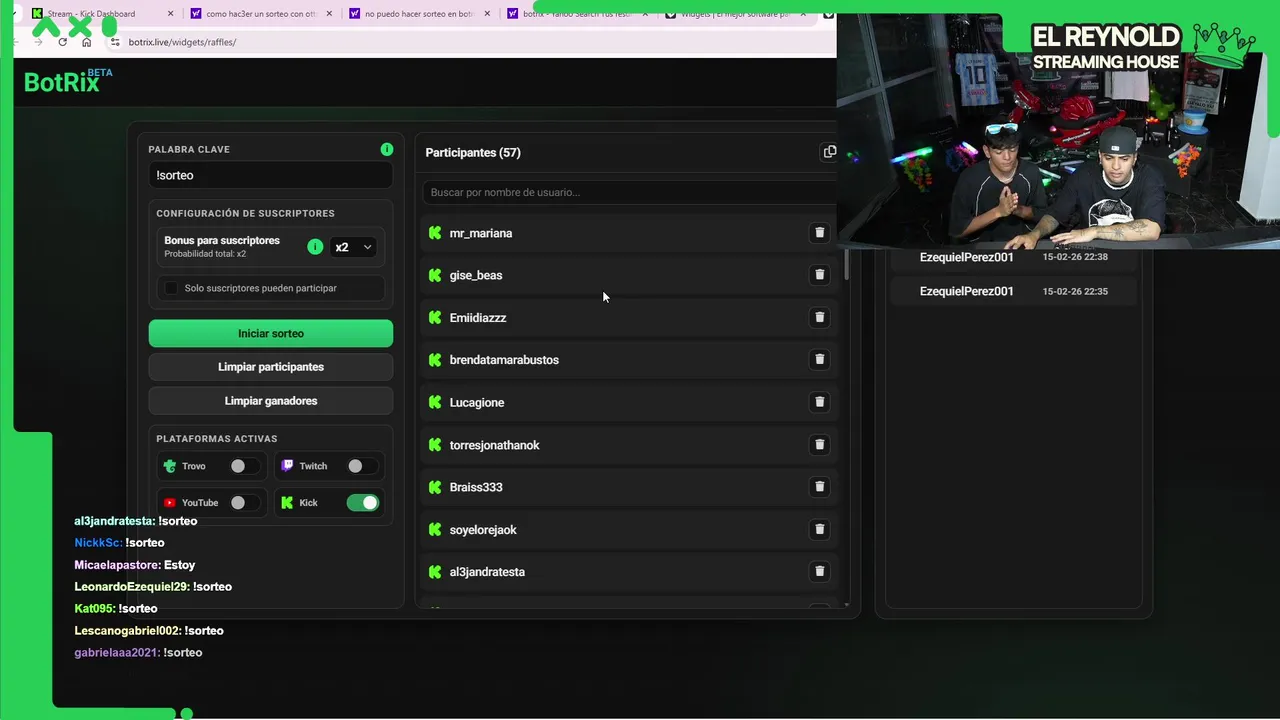Delete gise_beas from participants list
The width and height of the screenshot is (1280, 720).
[819, 275]
